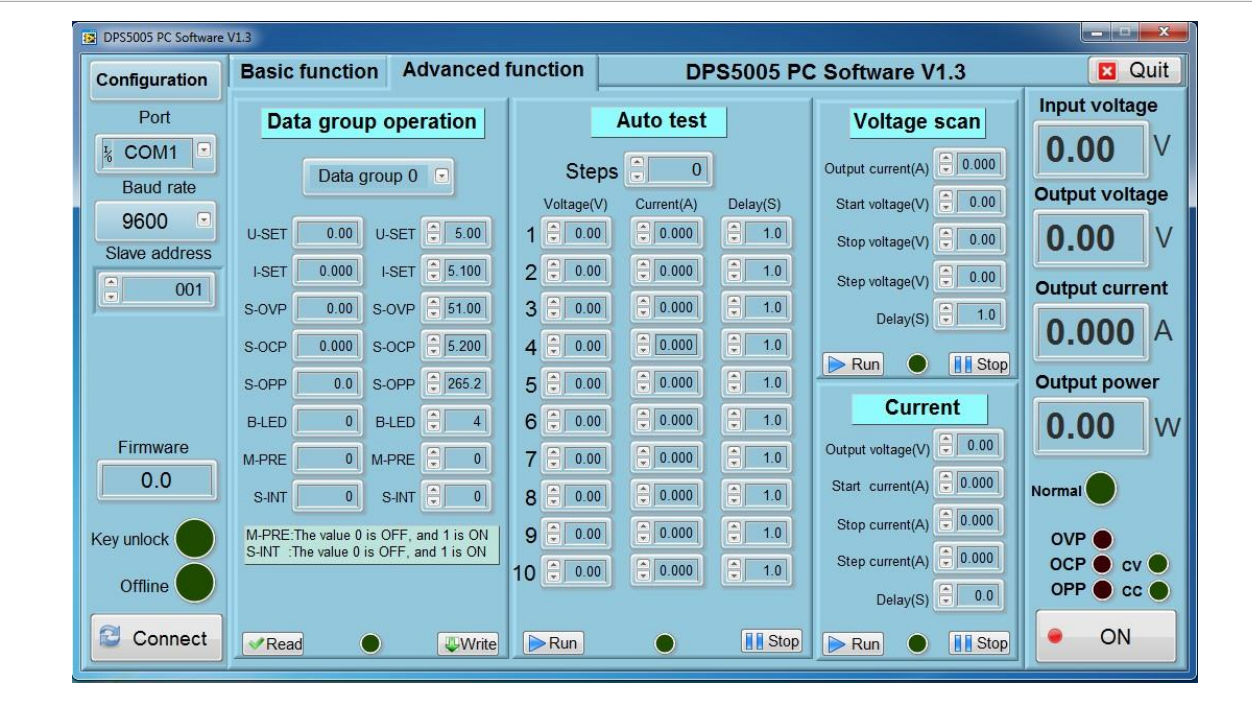Viewport: 1252px width, 704px height.
Task: Click the Stop current(A) field
Action: pyautogui.click(x=978, y=520)
